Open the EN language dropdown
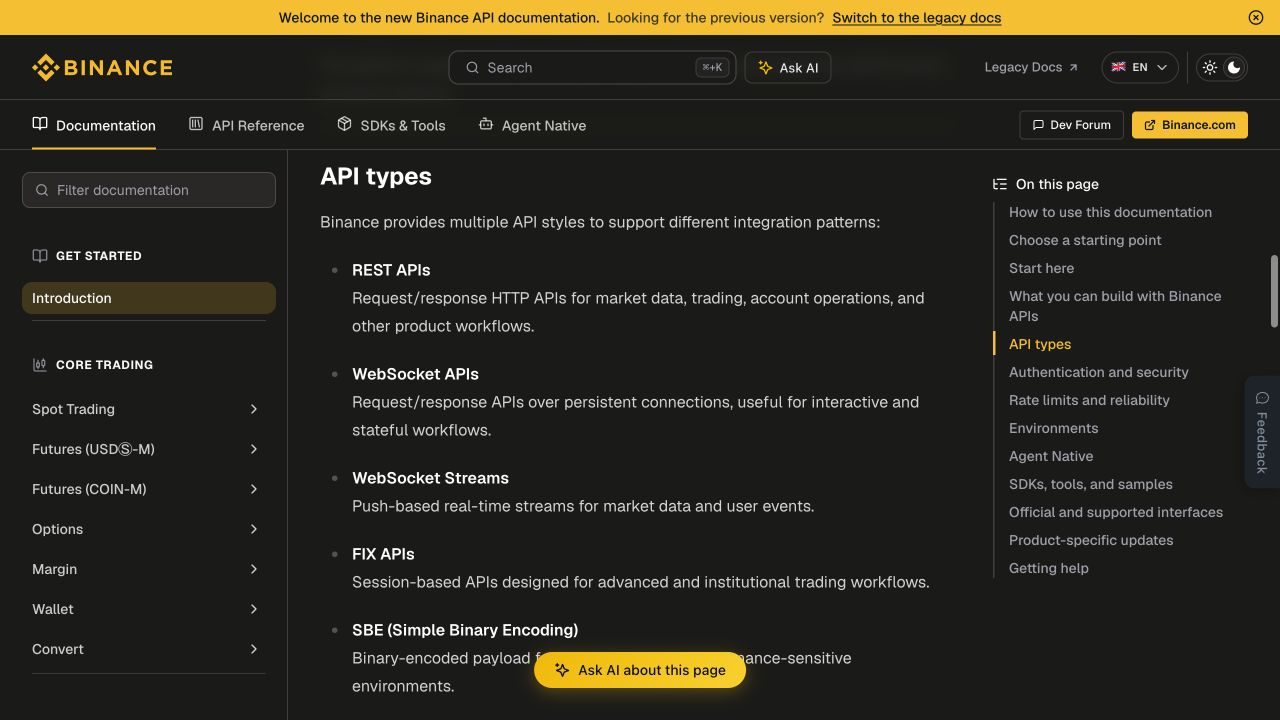 click(x=1139, y=67)
